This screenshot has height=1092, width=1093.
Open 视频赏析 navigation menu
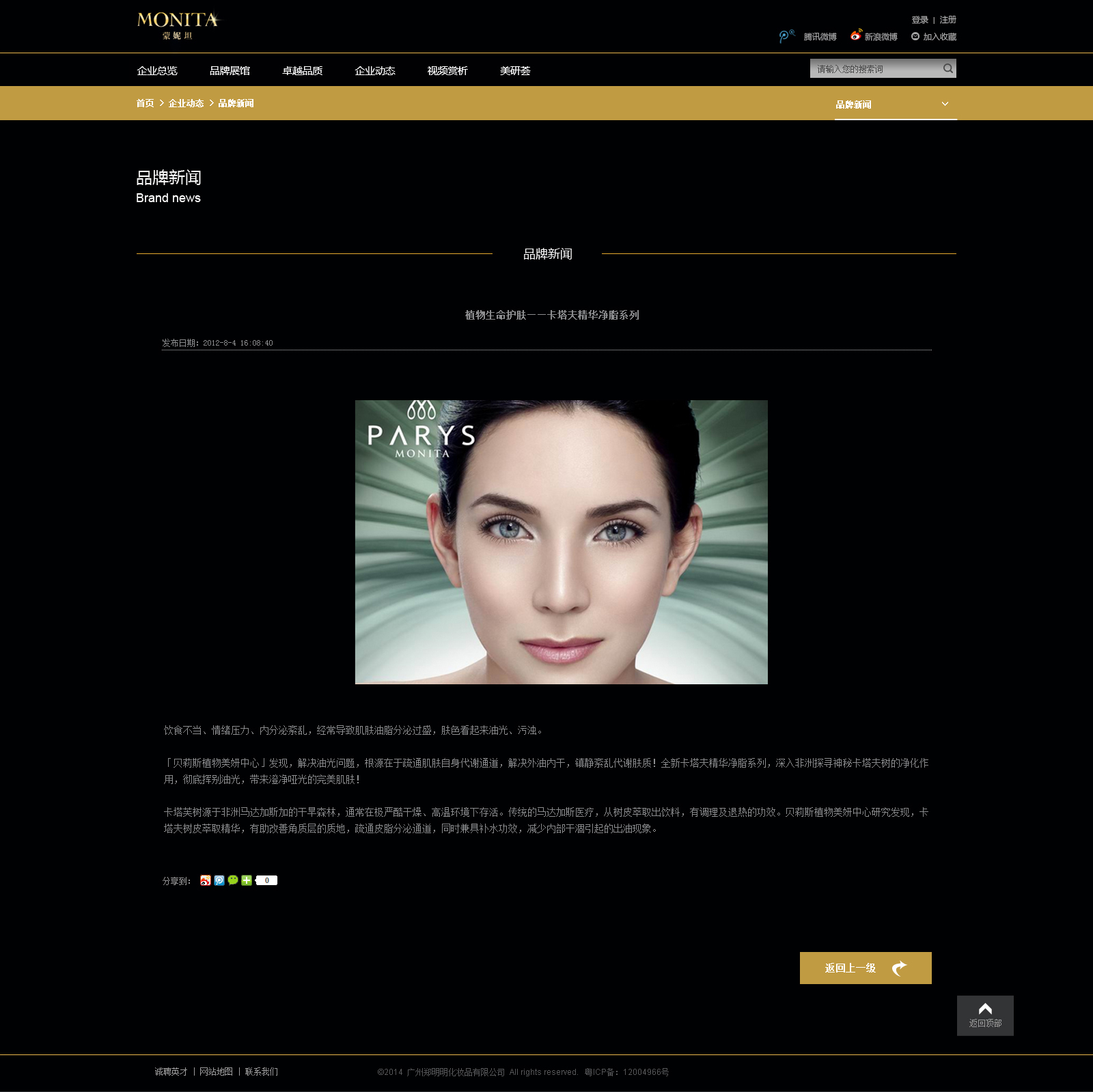(x=447, y=70)
